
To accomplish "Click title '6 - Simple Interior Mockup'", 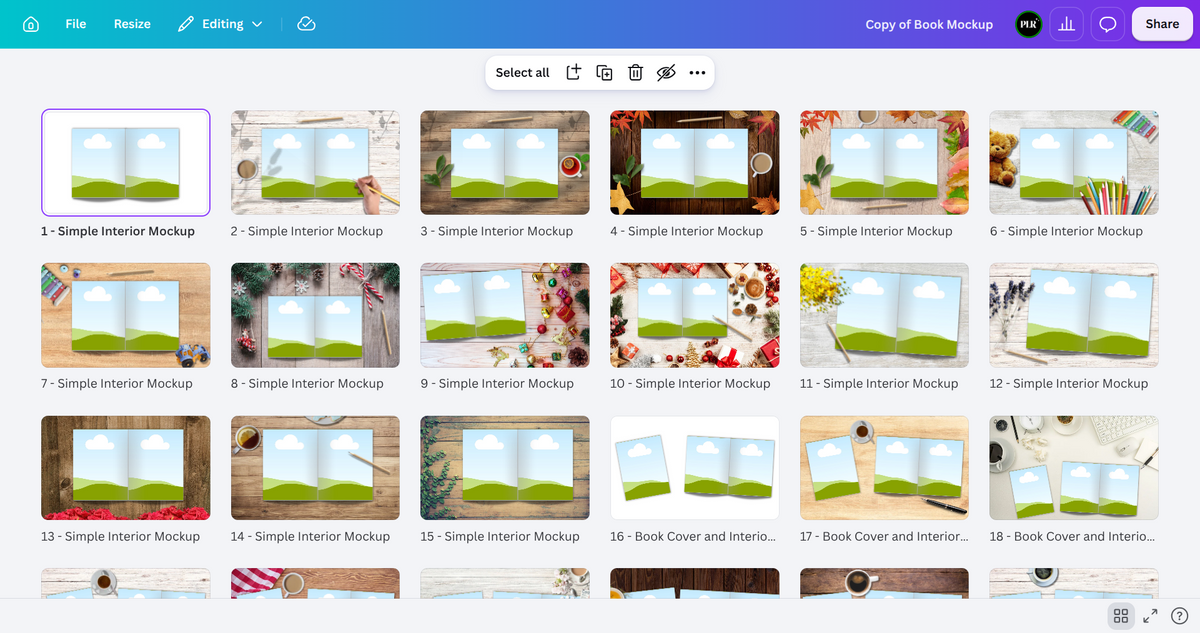I will (1066, 231).
